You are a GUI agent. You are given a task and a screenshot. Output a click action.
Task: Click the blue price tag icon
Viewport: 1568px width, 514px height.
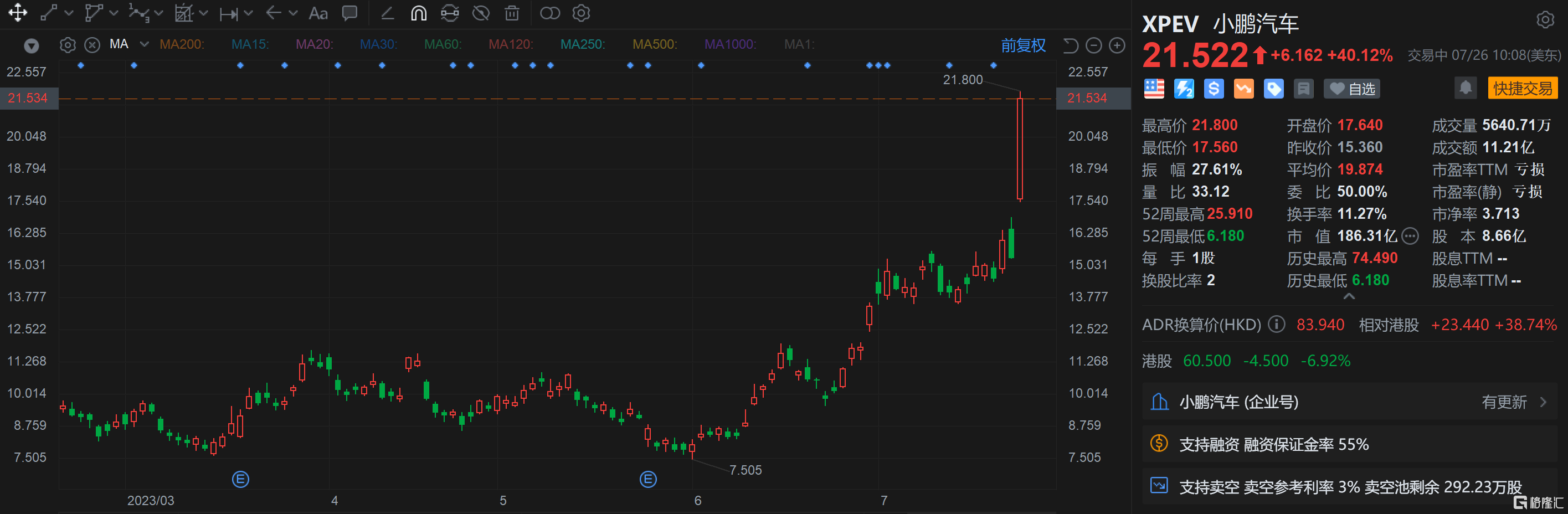click(1273, 89)
